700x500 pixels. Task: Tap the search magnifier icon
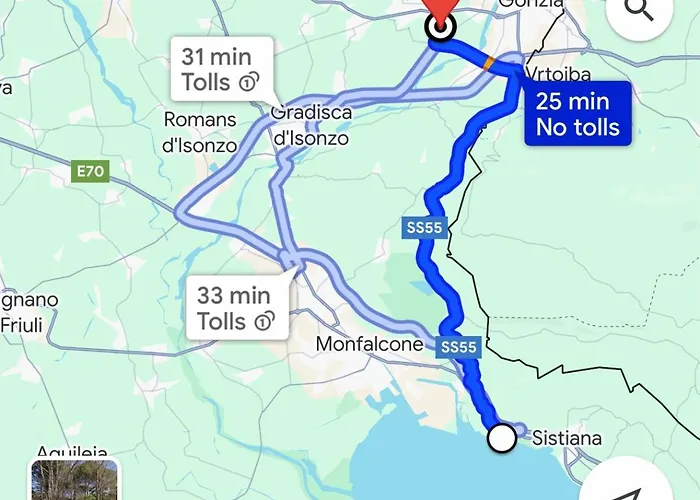click(x=639, y=9)
